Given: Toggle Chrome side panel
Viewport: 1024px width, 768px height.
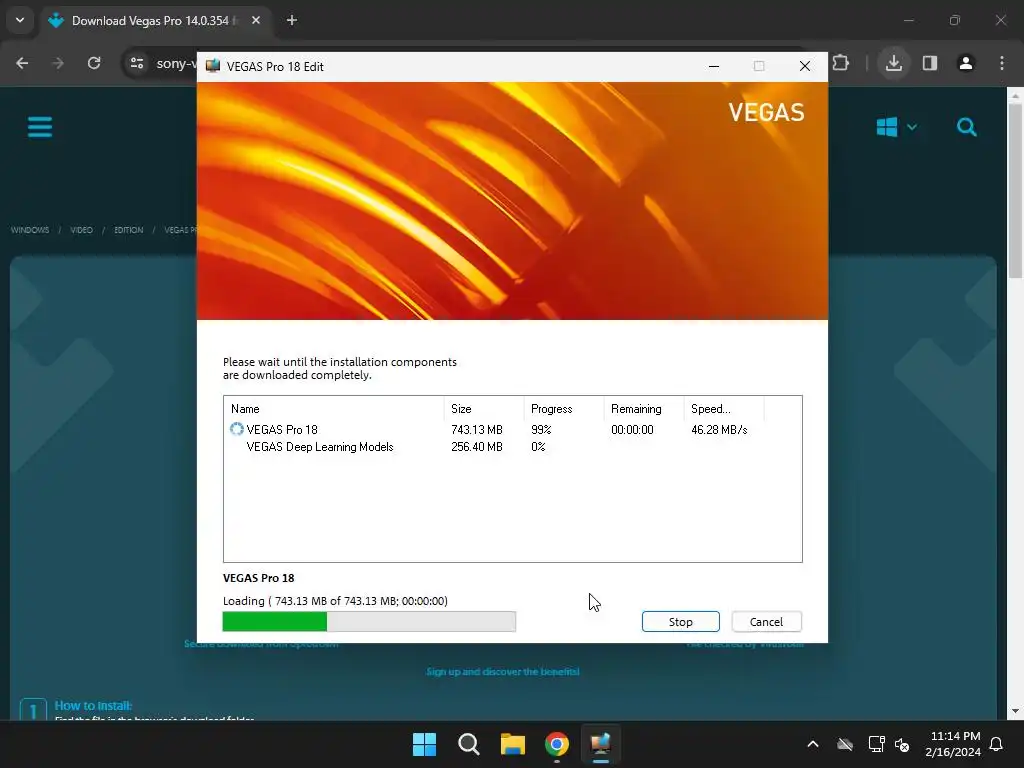Looking at the screenshot, I should 930,63.
